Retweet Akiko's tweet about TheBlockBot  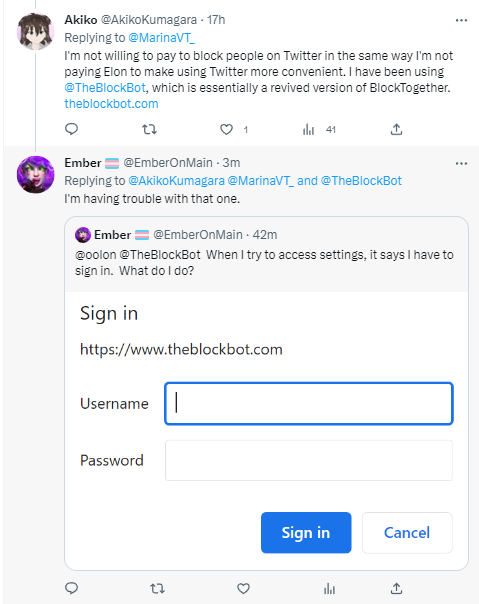tap(149, 129)
